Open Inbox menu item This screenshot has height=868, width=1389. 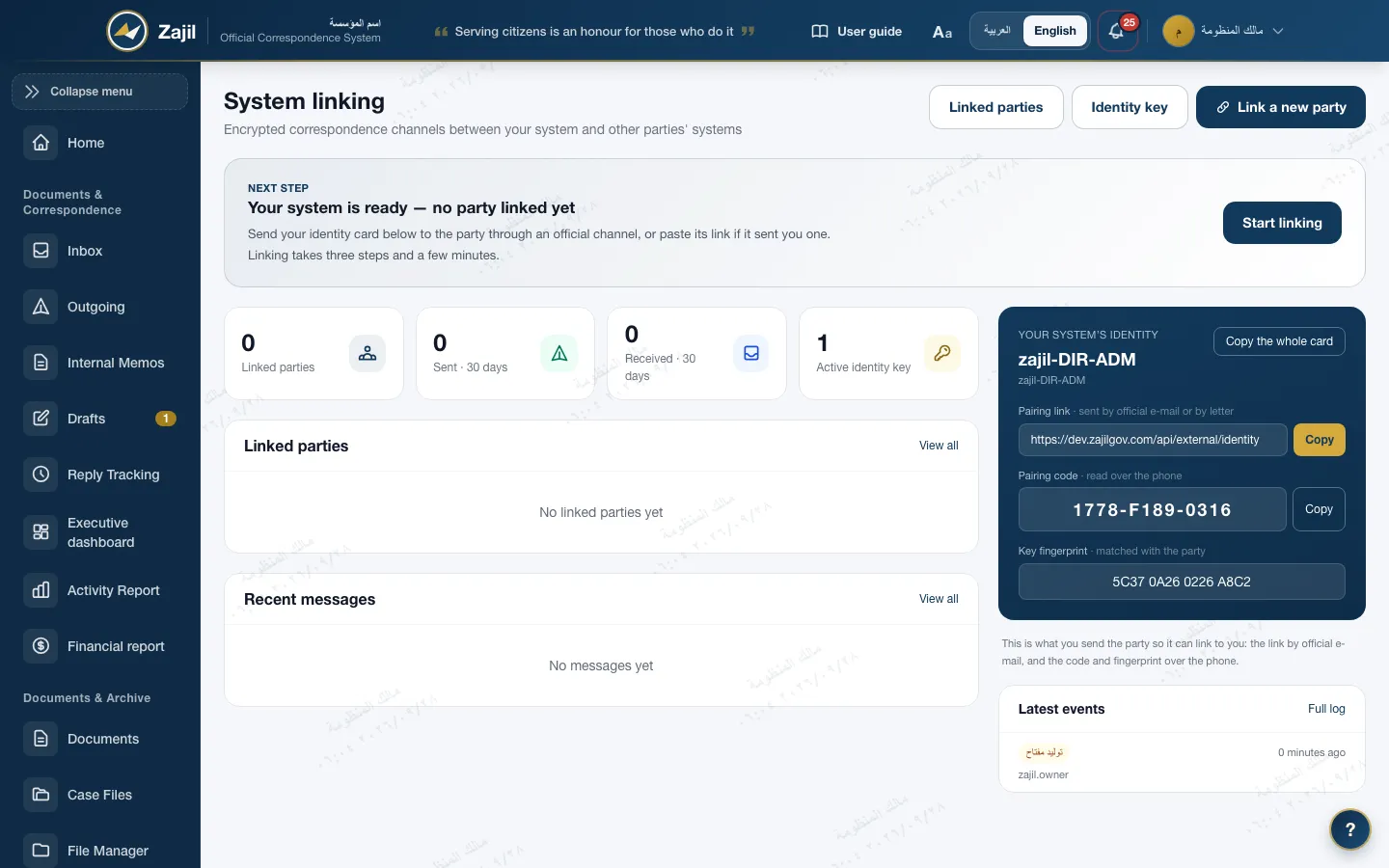point(100,251)
